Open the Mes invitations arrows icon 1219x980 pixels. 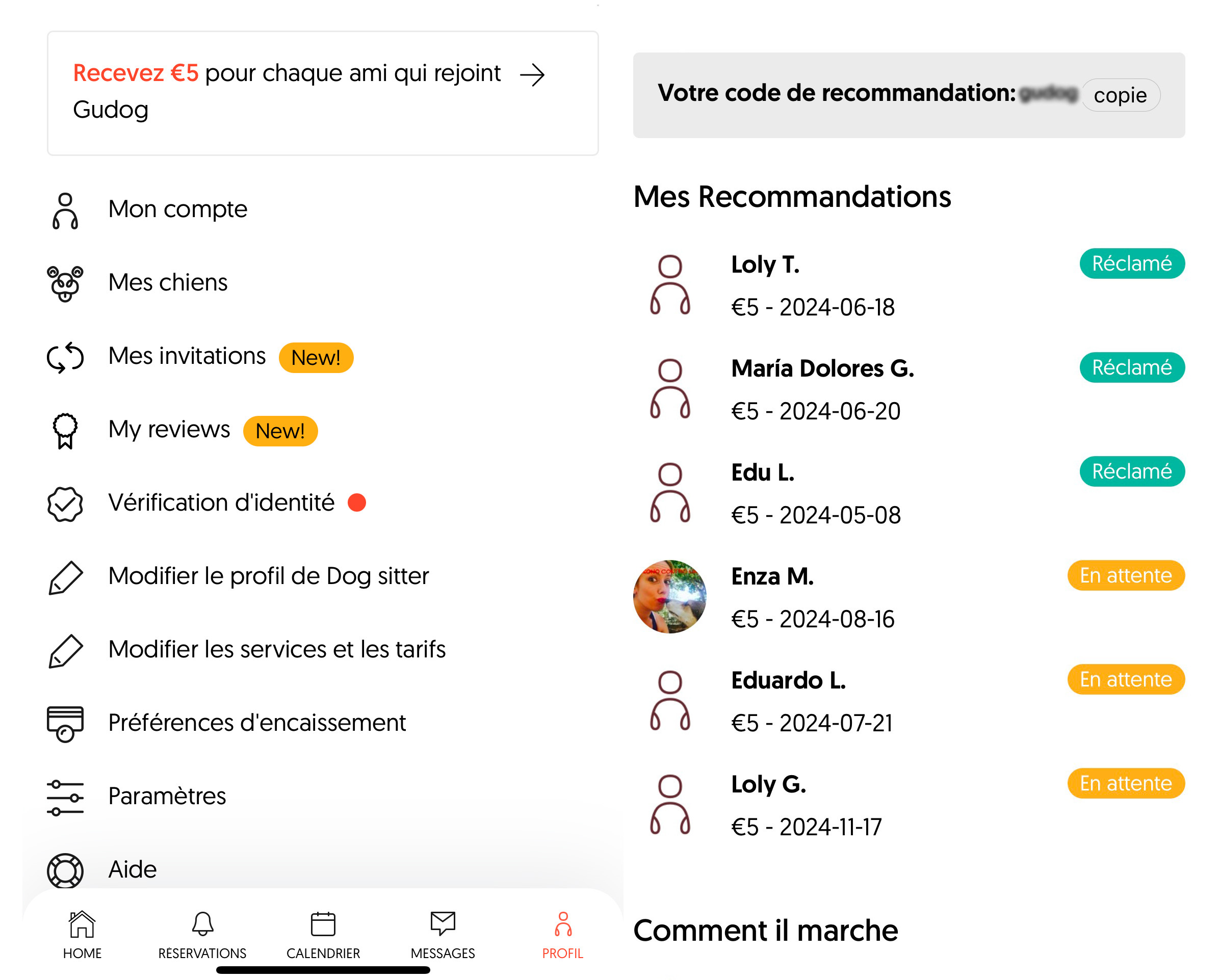click(x=65, y=357)
